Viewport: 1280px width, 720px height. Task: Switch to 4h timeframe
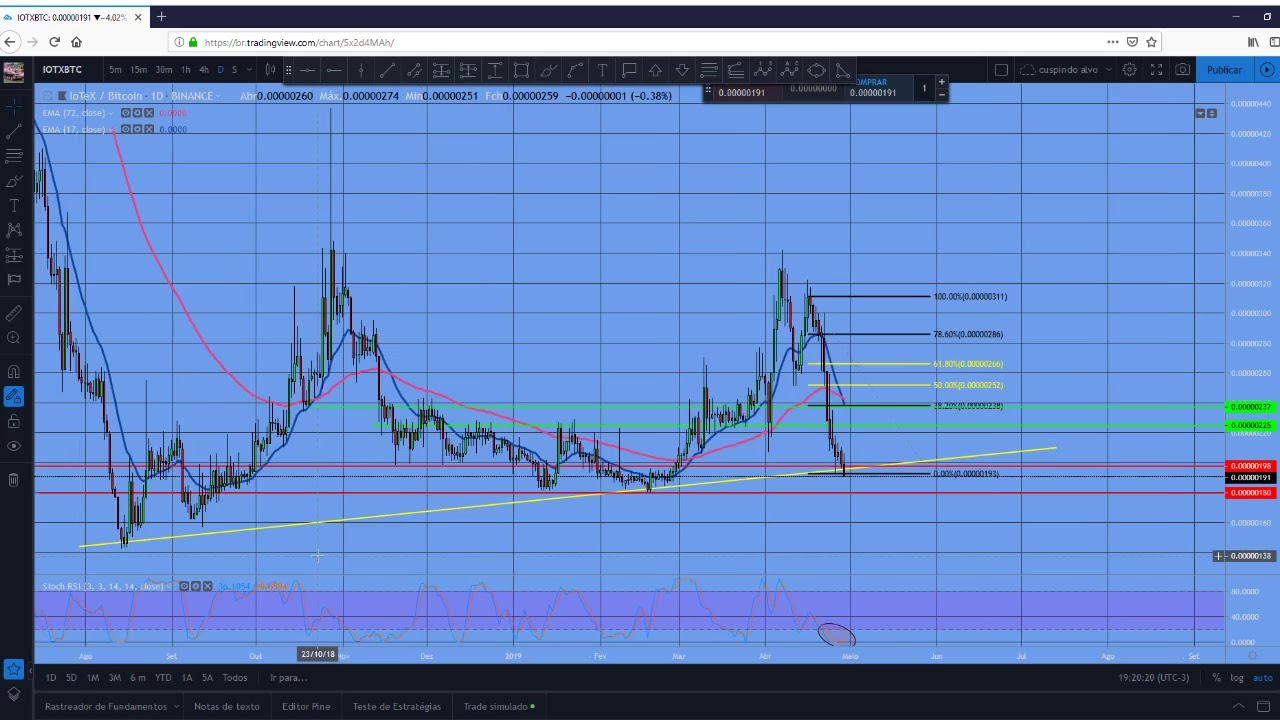pyautogui.click(x=204, y=69)
